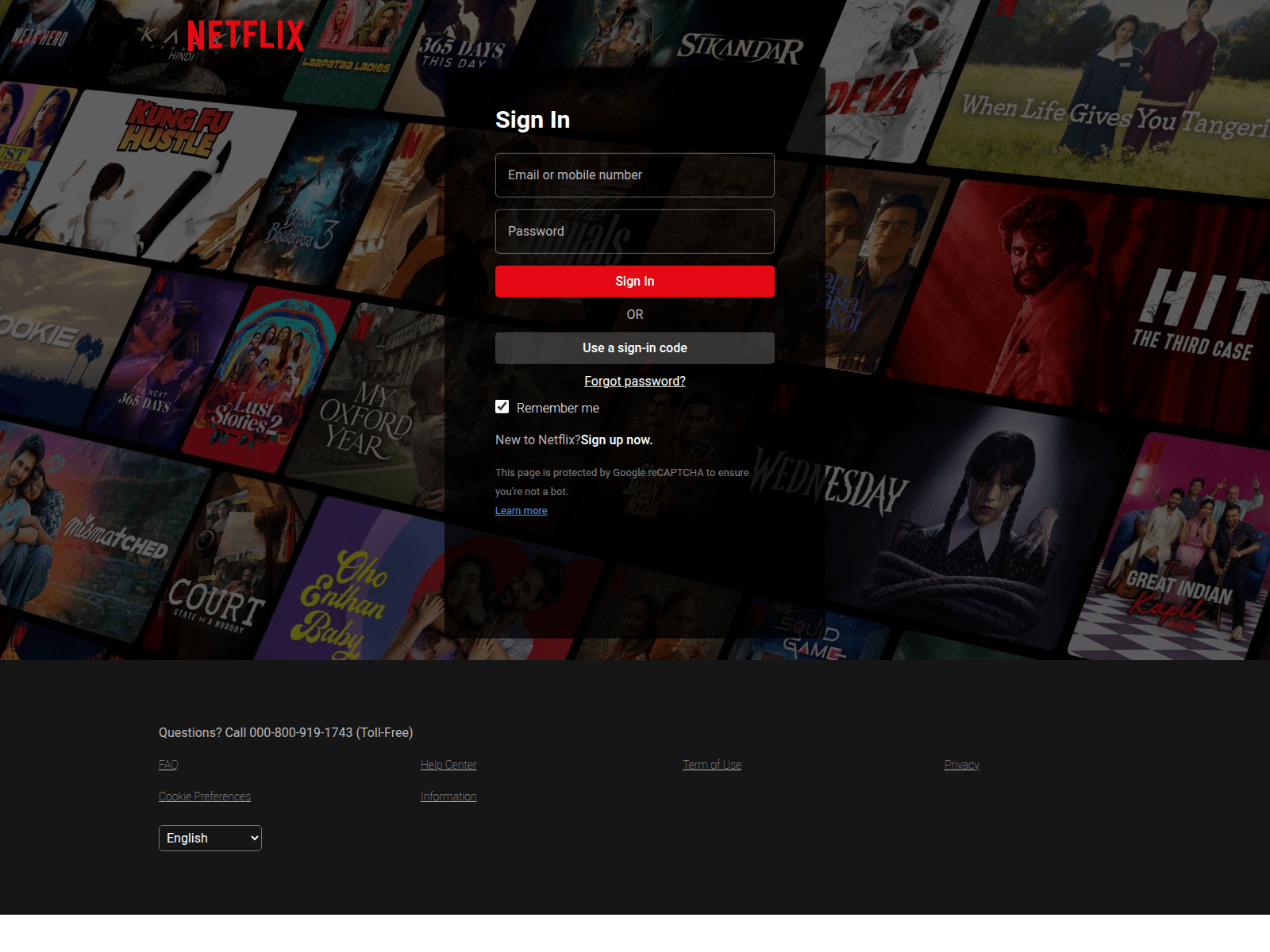Viewport: 1270px width, 952px height.
Task: Click Sign up now link
Action: tap(616, 440)
